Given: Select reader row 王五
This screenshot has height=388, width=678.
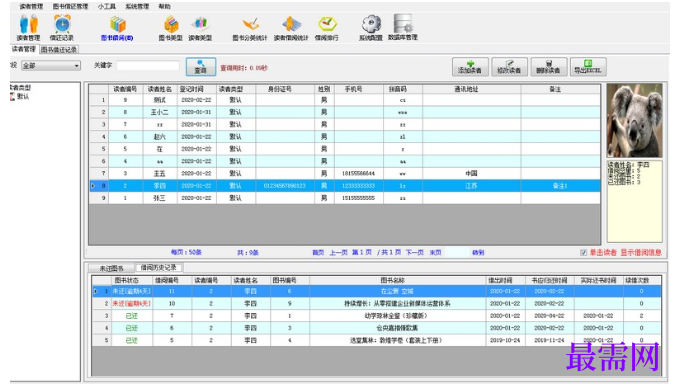Looking at the screenshot, I should (x=345, y=173).
